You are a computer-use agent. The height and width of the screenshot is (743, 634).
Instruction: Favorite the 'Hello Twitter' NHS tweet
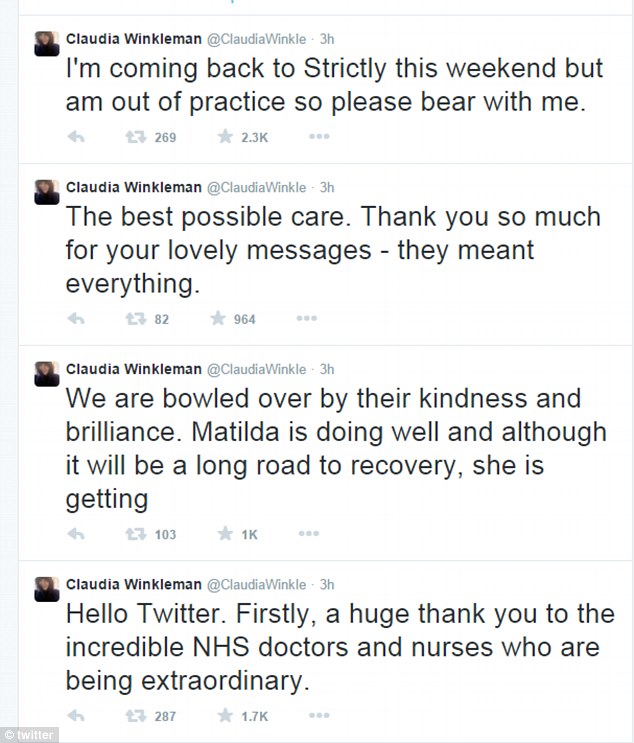226,715
